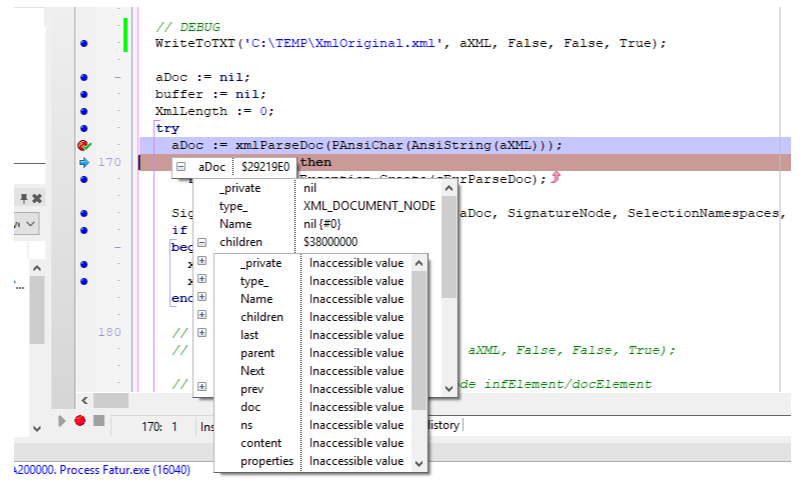
Task: Select the Name value nil {#0}
Action: (322, 224)
